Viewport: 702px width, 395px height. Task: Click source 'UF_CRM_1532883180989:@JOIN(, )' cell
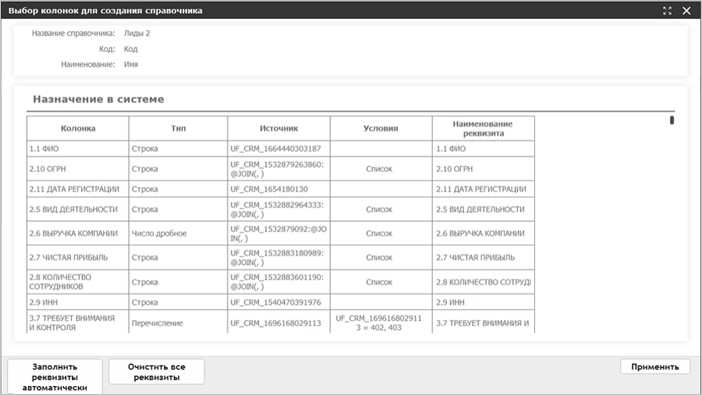point(278,258)
